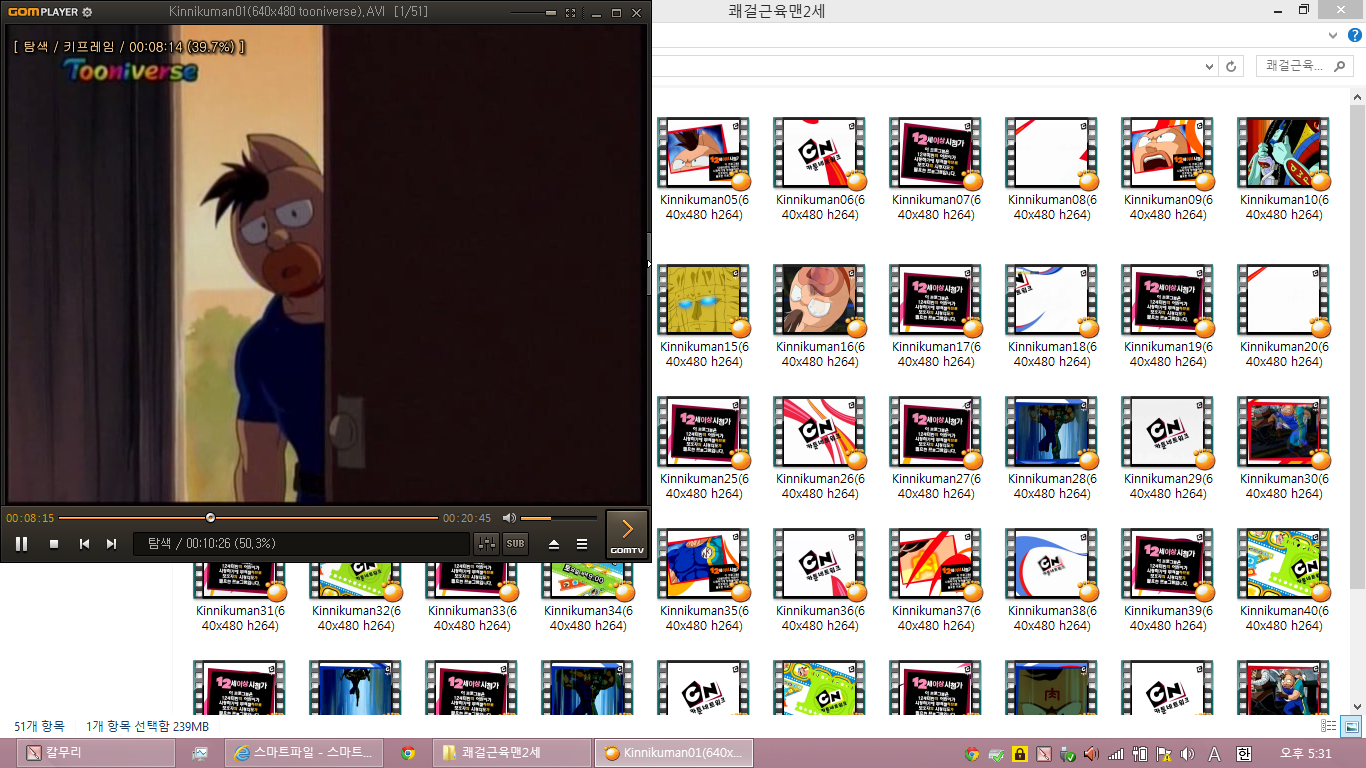The width and height of the screenshot is (1366, 768).
Task: Click the taskbar clock 오후 5:31
Action: (x=1306, y=753)
